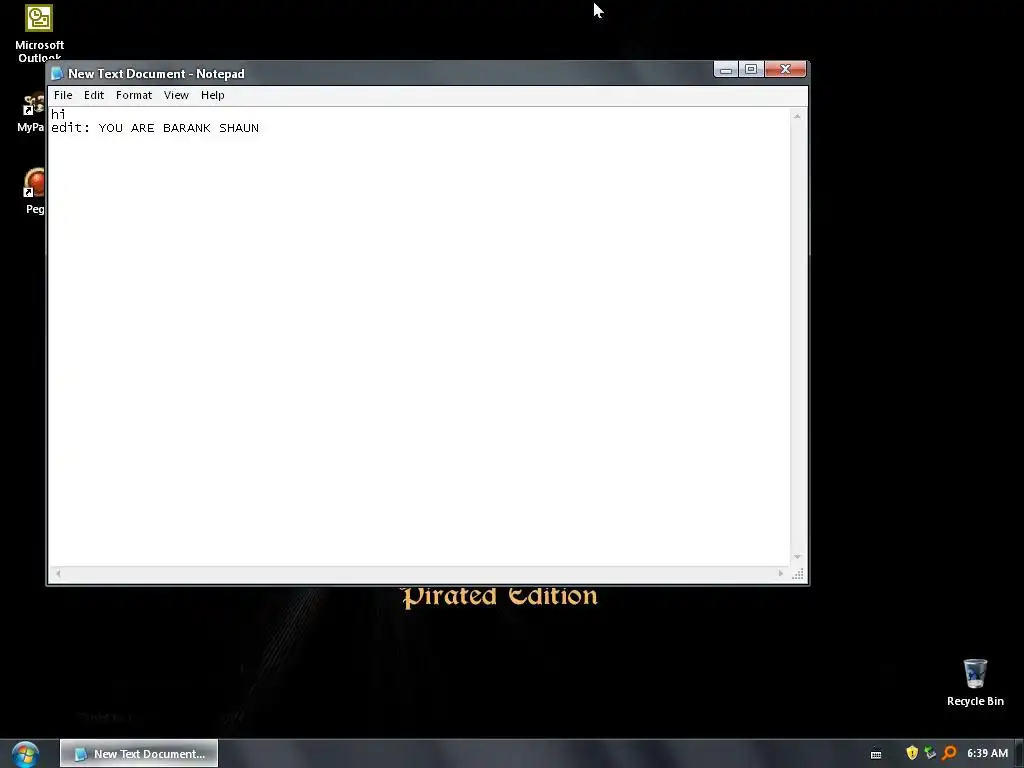Click the on-screen keyboard tray icon
Viewport: 1024px width, 768px height.
876,754
